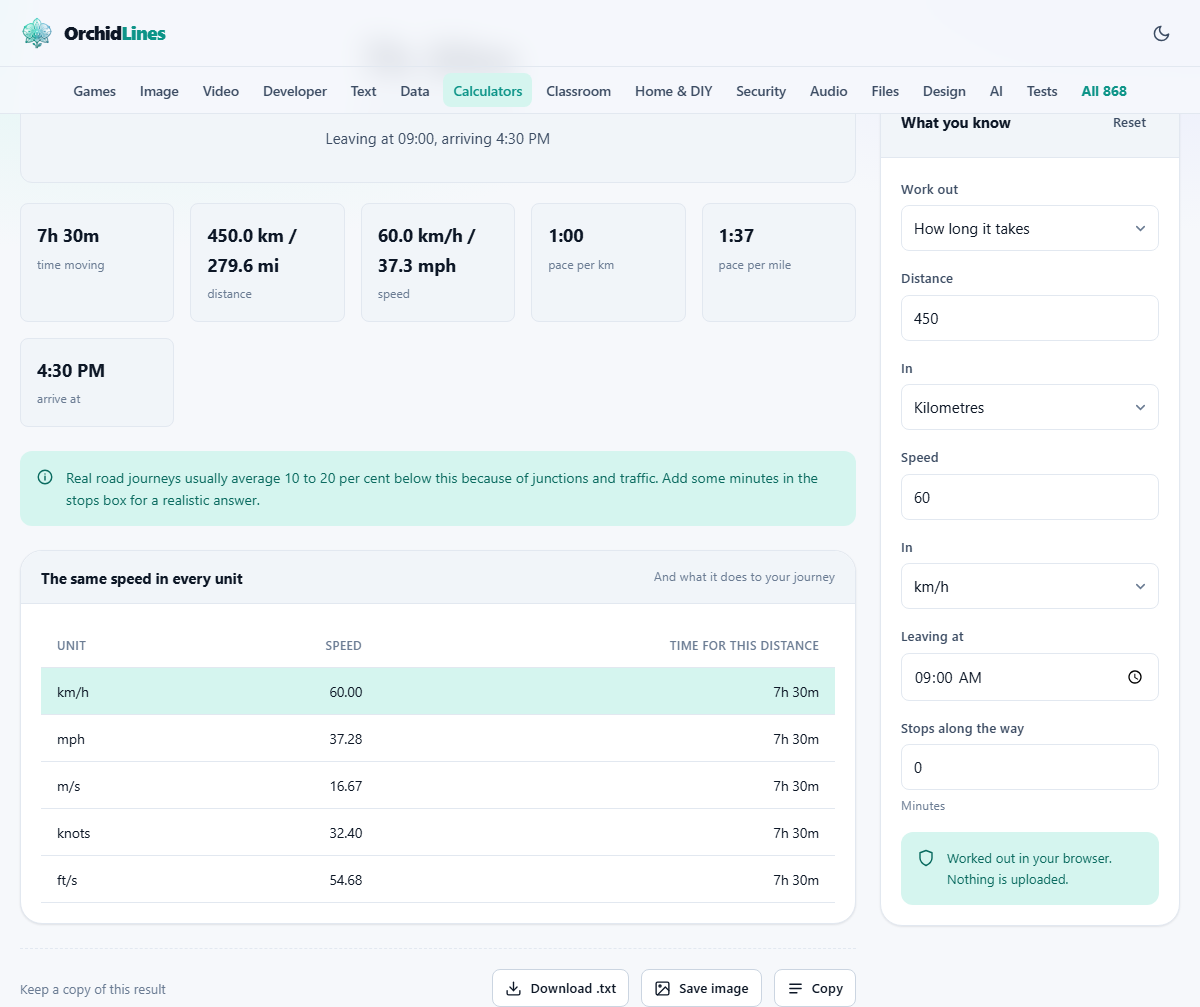Viewport: 1200px width, 1007px height.
Task: Click the m/s speed value 16.67
Action: (x=345, y=786)
